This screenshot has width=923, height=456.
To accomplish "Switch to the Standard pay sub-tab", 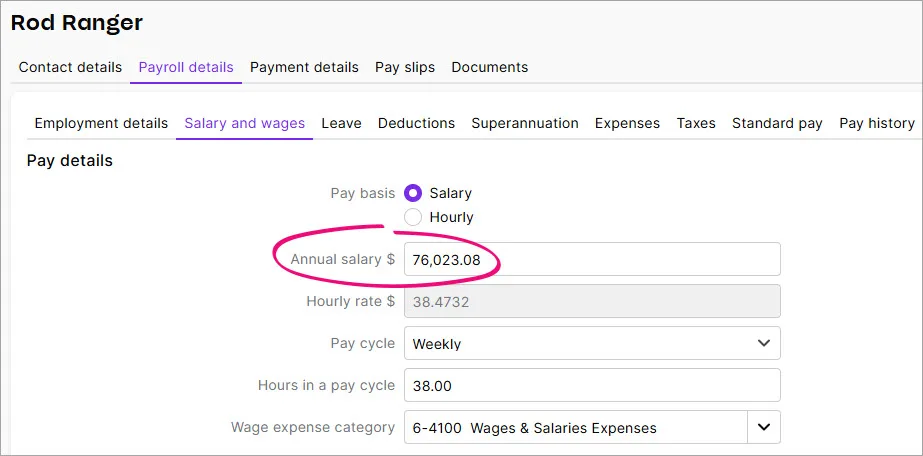I will pos(777,123).
